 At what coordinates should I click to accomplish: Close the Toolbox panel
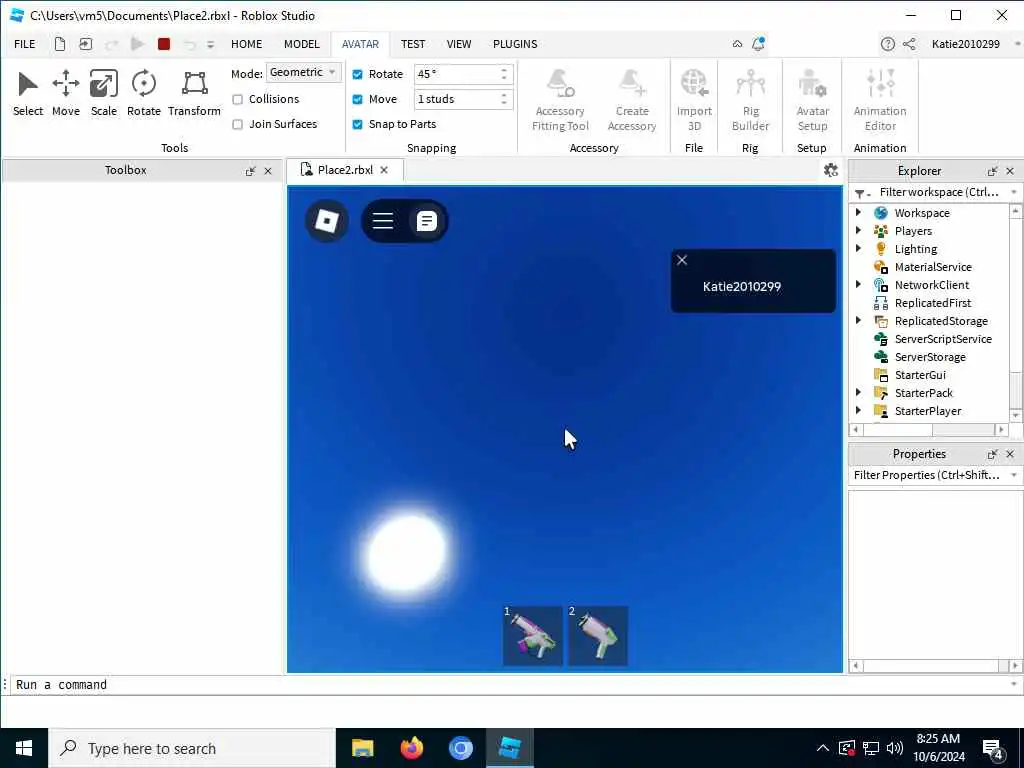coord(268,170)
